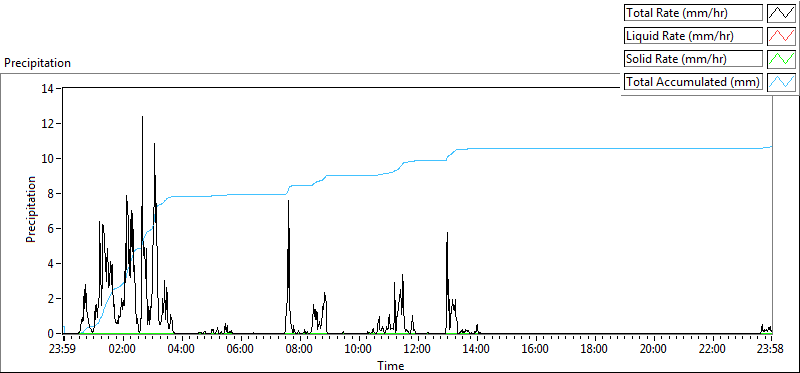
Task: Select the Solid Rate (mm/hr) legend label
Action: click(694, 59)
